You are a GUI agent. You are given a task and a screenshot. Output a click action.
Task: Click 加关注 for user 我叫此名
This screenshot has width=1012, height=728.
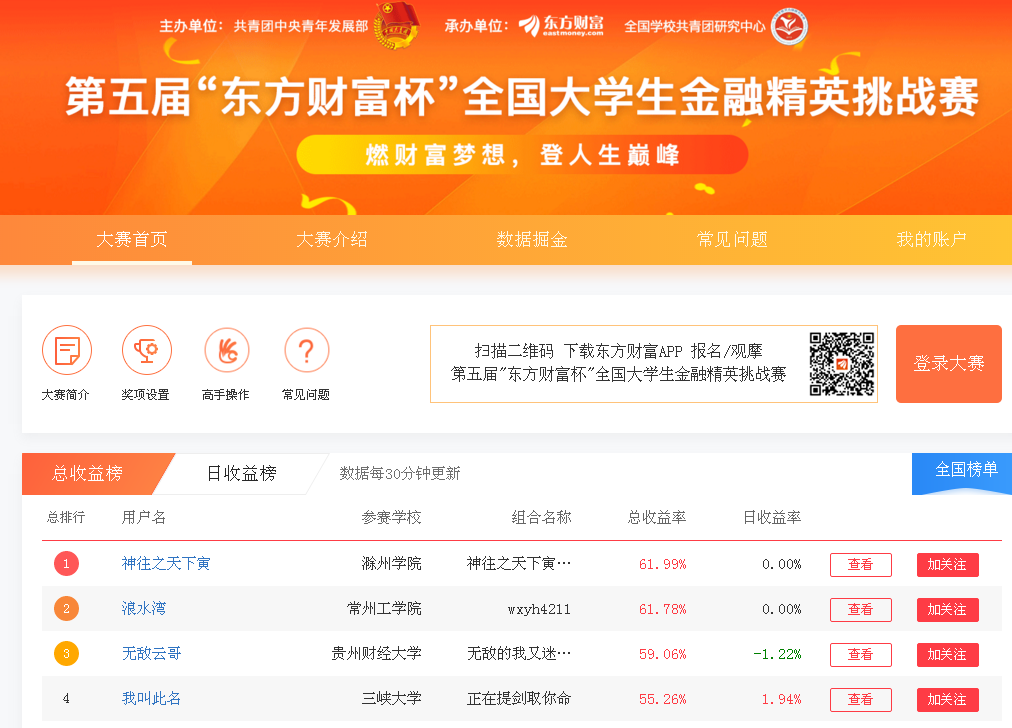[947, 699]
